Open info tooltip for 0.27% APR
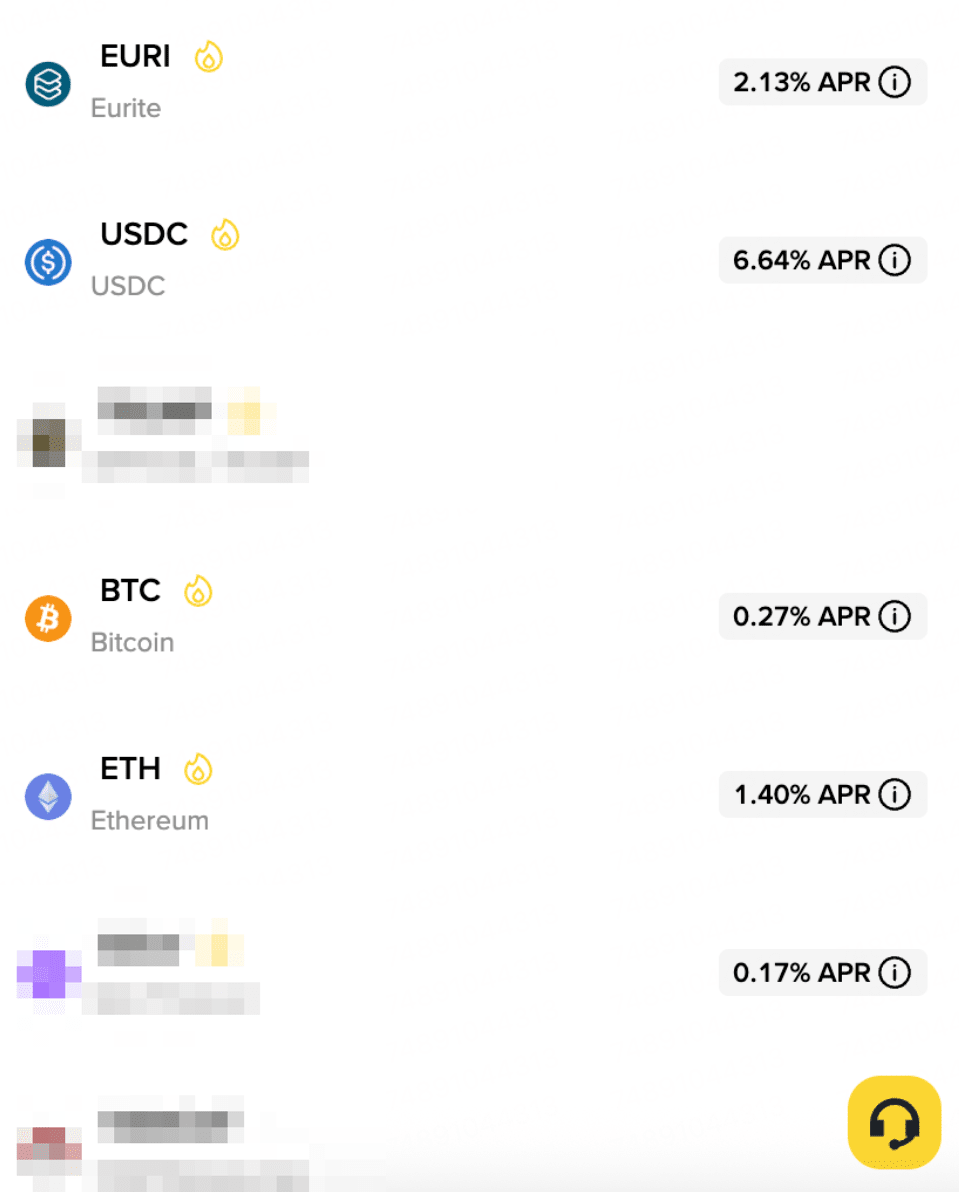Screen dimensions: 959x1192 tap(894, 617)
